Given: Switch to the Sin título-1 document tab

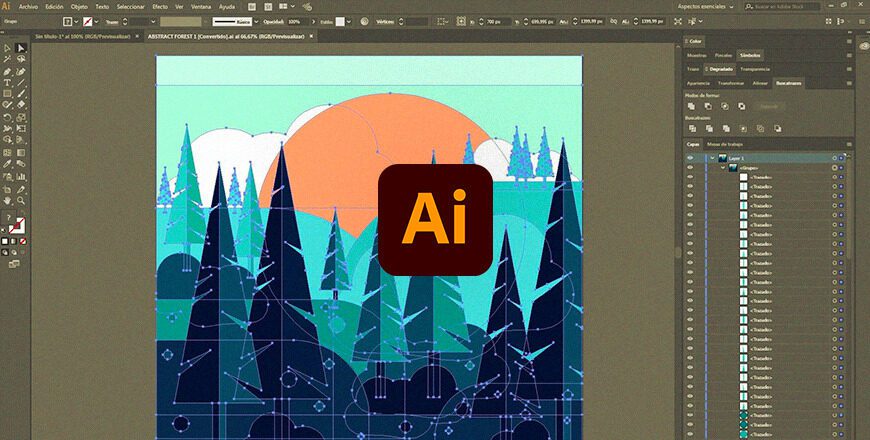Looking at the screenshot, I should click(83, 36).
